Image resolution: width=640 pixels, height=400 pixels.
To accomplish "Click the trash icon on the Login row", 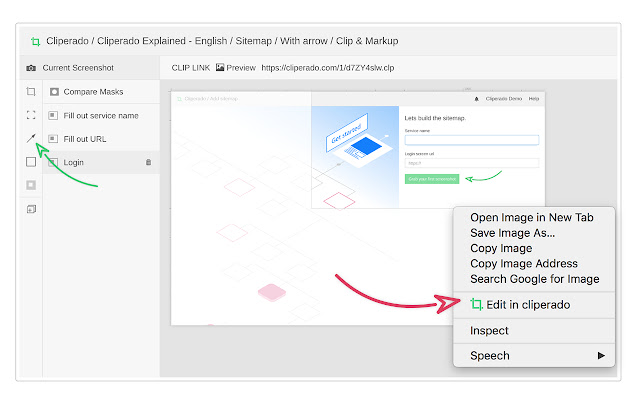I will point(149,162).
